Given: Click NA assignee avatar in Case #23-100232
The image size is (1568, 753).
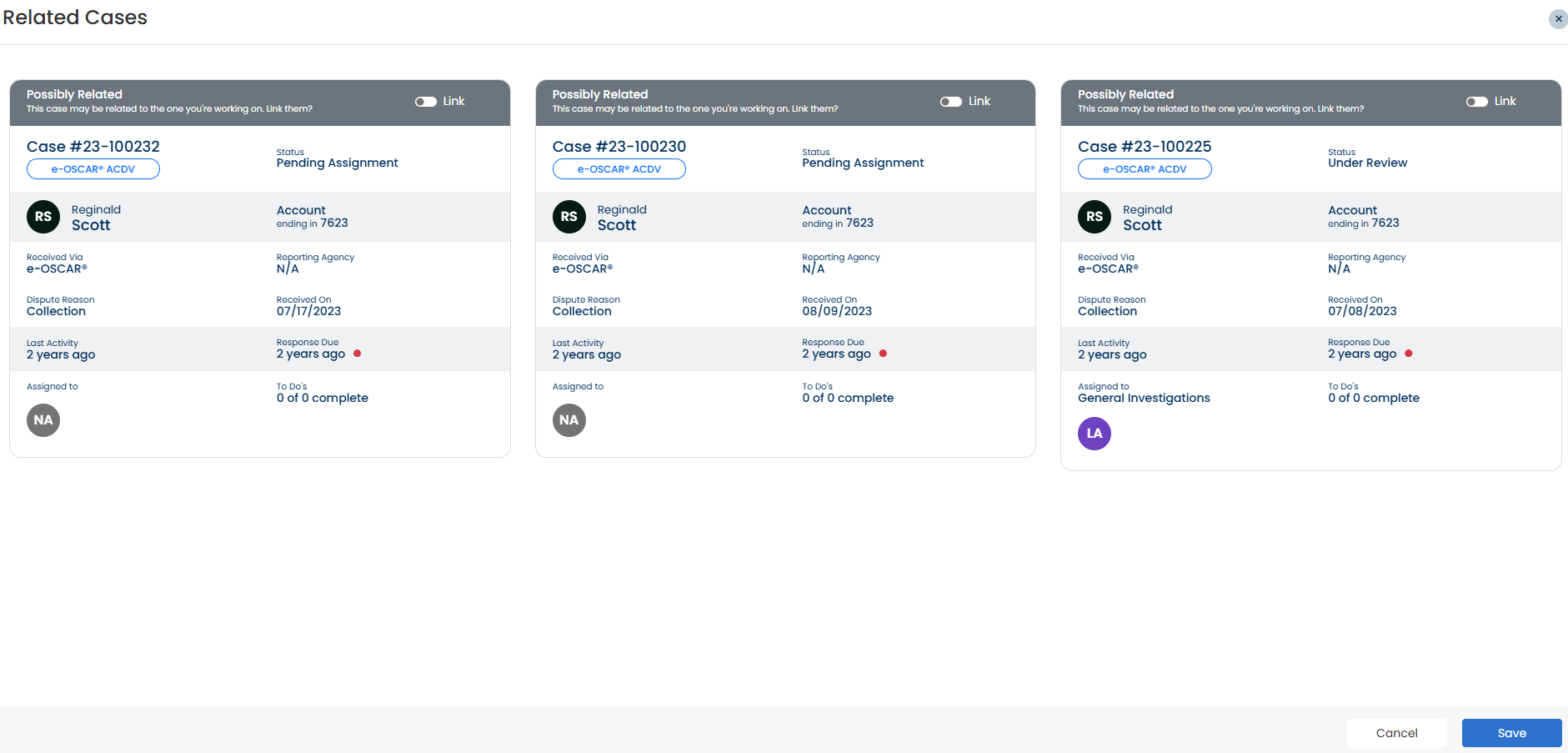Looking at the screenshot, I should (x=43, y=420).
